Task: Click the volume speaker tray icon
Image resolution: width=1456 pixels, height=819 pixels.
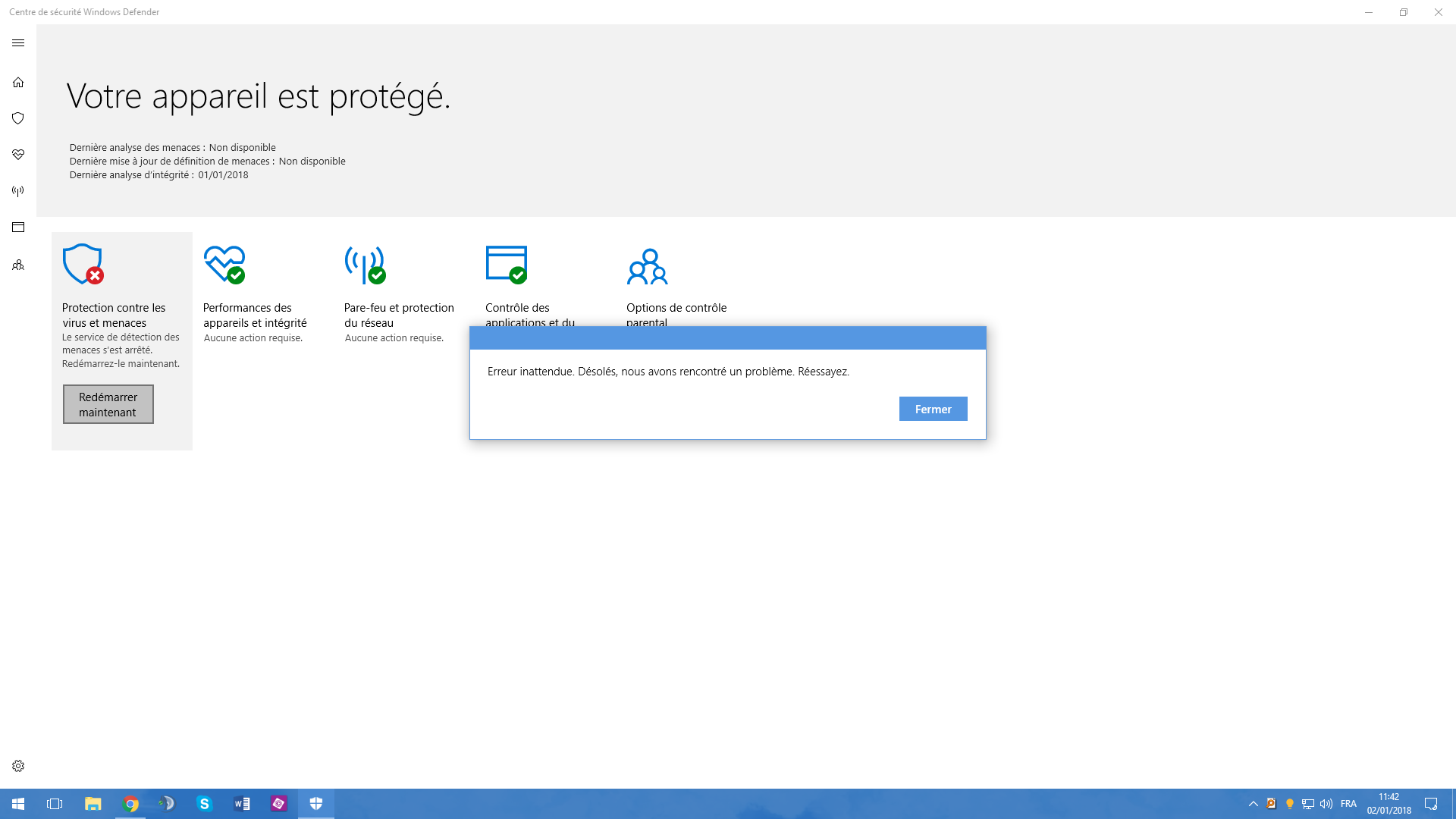Action: (x=1326, y=804)
